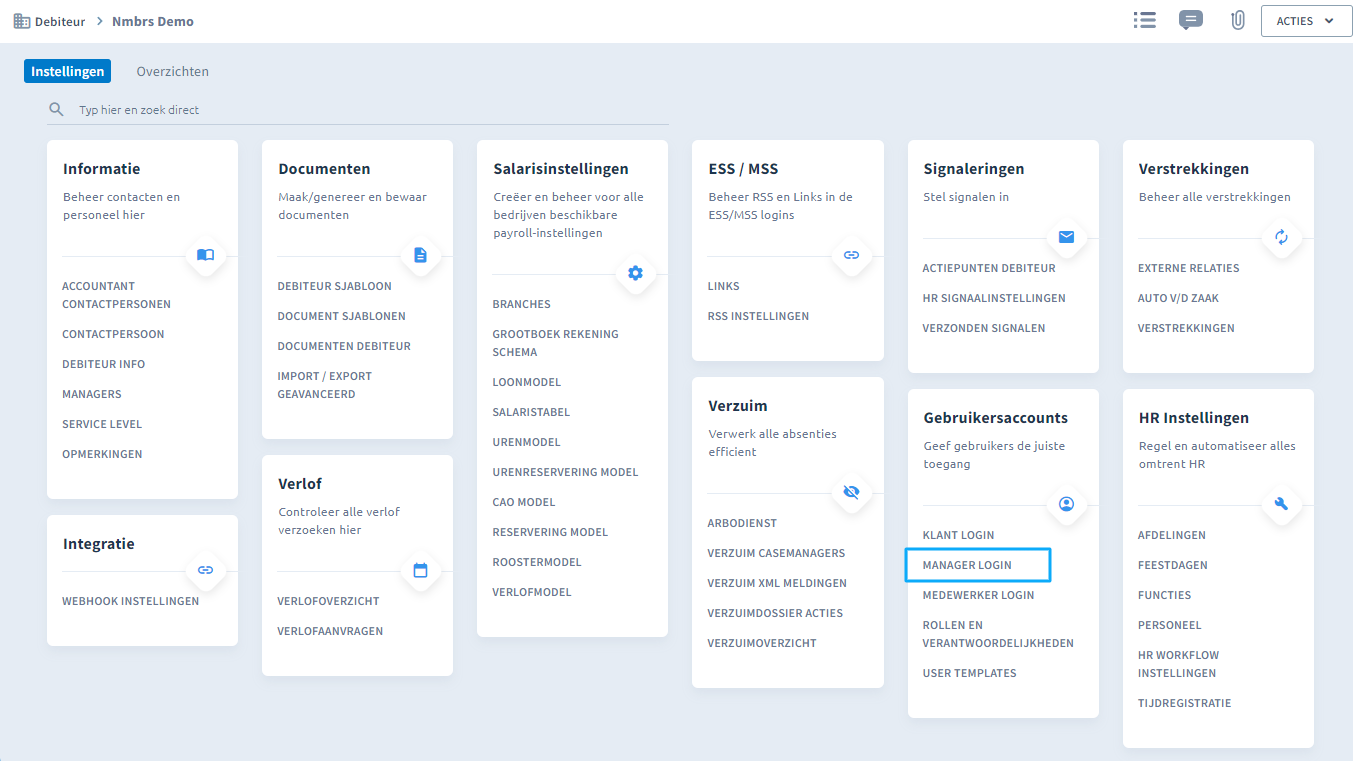
Task: Open Actiepunten Debiteur
Action: click(989, 268)
